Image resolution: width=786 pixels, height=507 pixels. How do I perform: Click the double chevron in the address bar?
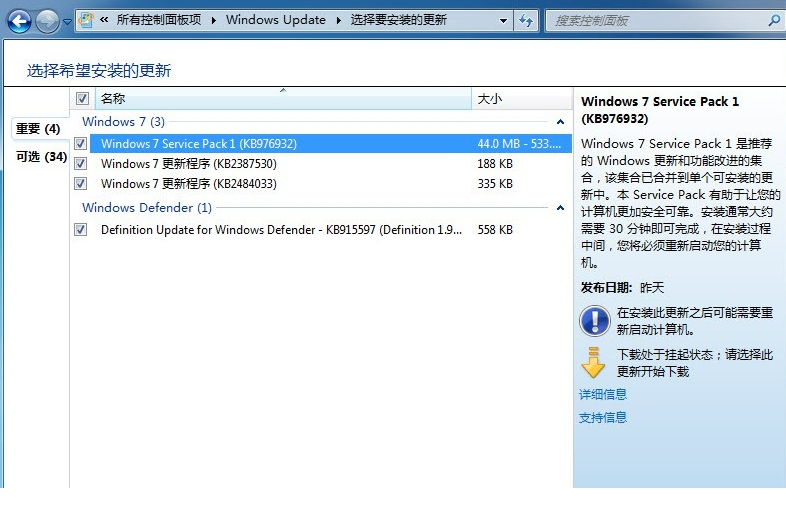(104, 20)
